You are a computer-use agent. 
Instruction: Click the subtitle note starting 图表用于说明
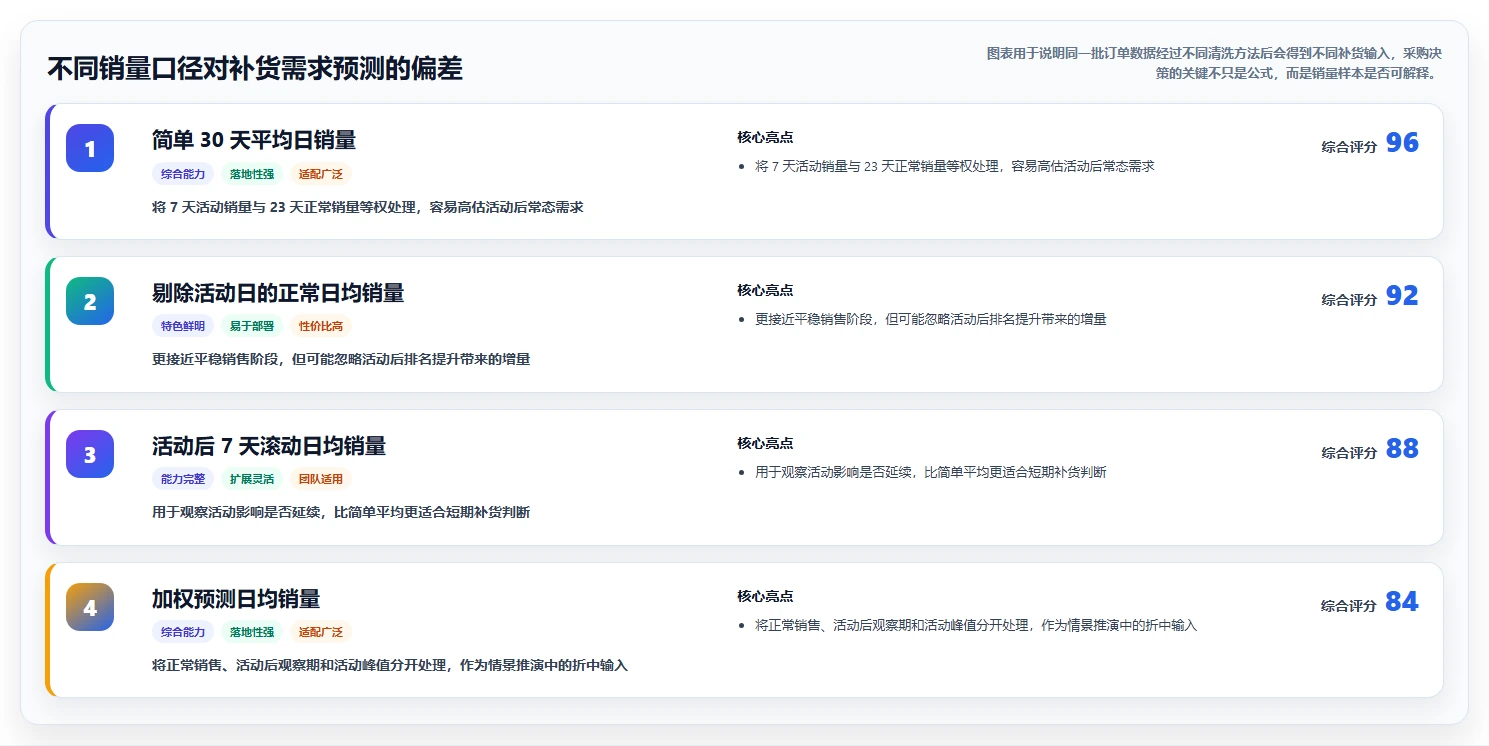(x=1214, y=63)
